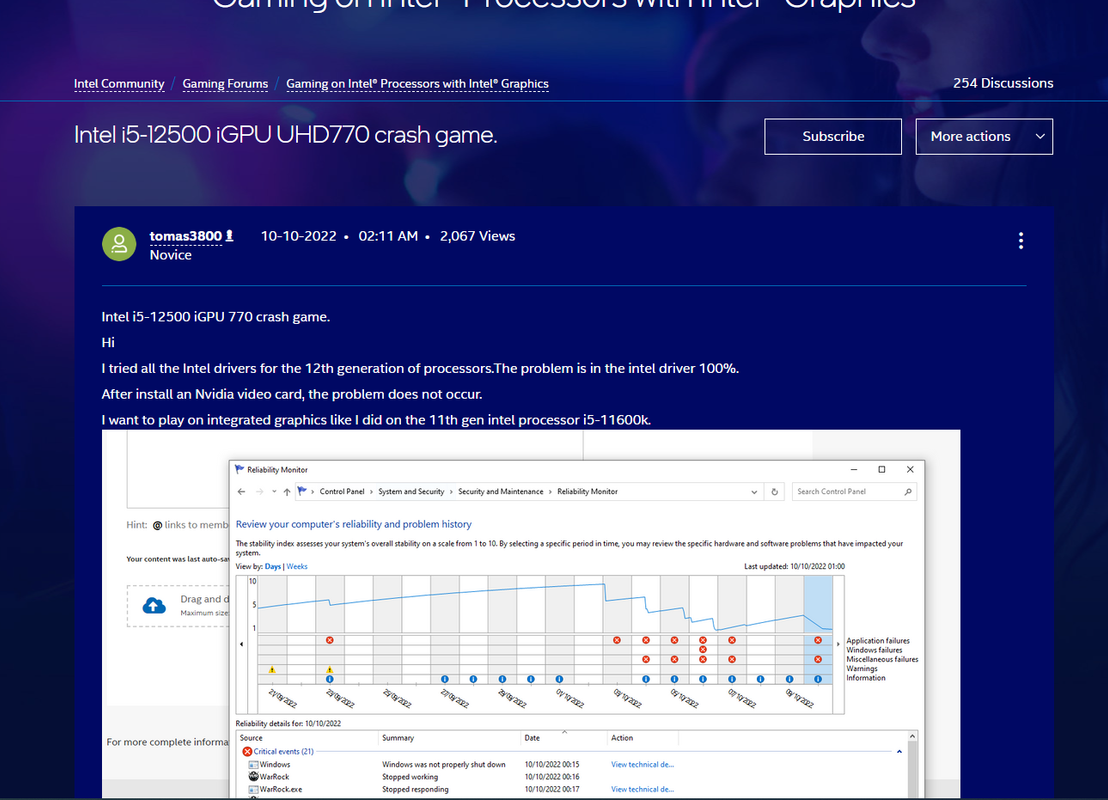Click the Reliability Monitor breadcrumb
This screenshot has height=800, width=1108.
(587, 492)
